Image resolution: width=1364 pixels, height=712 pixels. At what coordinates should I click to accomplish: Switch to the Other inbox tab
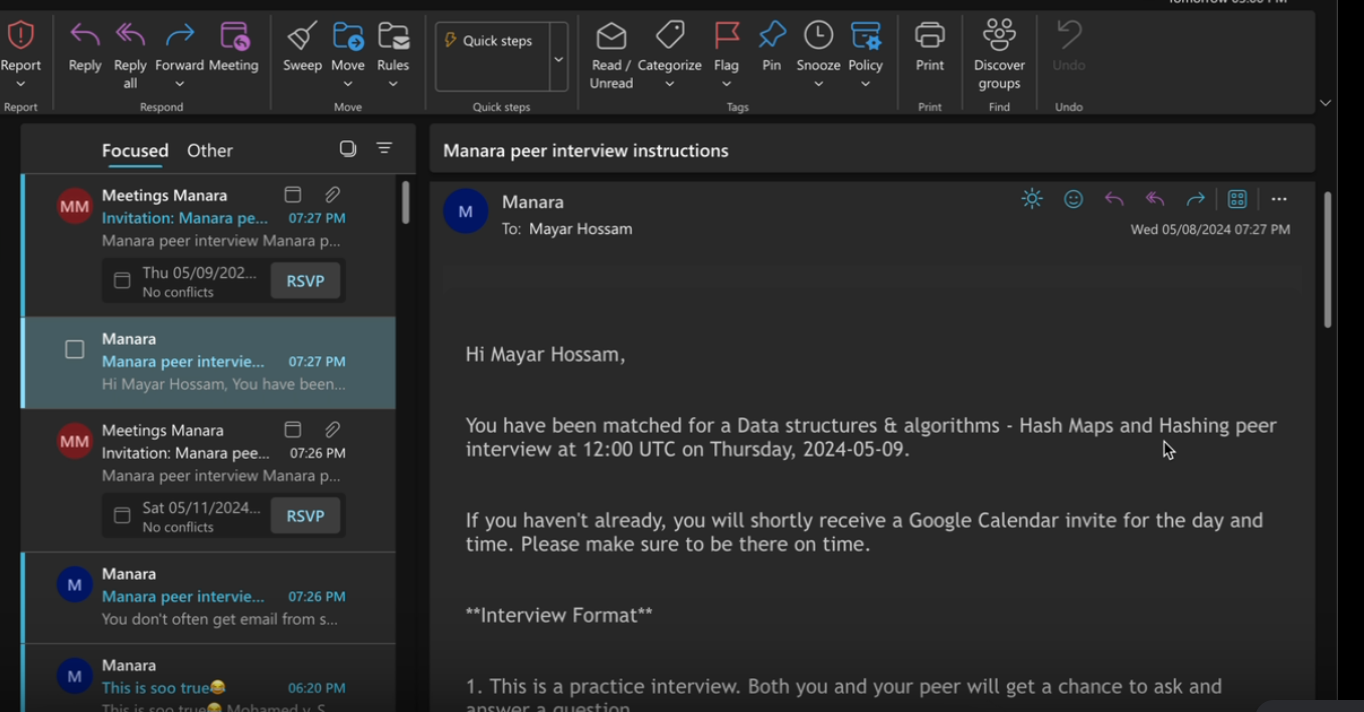[x=210, y=151]
